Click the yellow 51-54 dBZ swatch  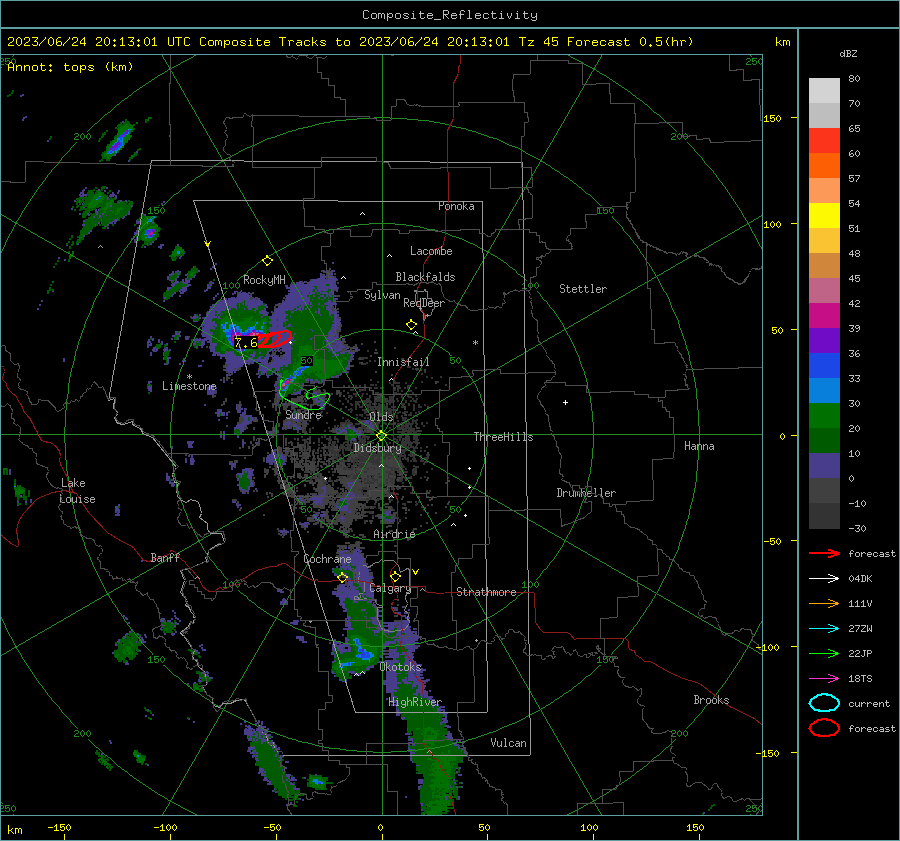click(824, 215)
